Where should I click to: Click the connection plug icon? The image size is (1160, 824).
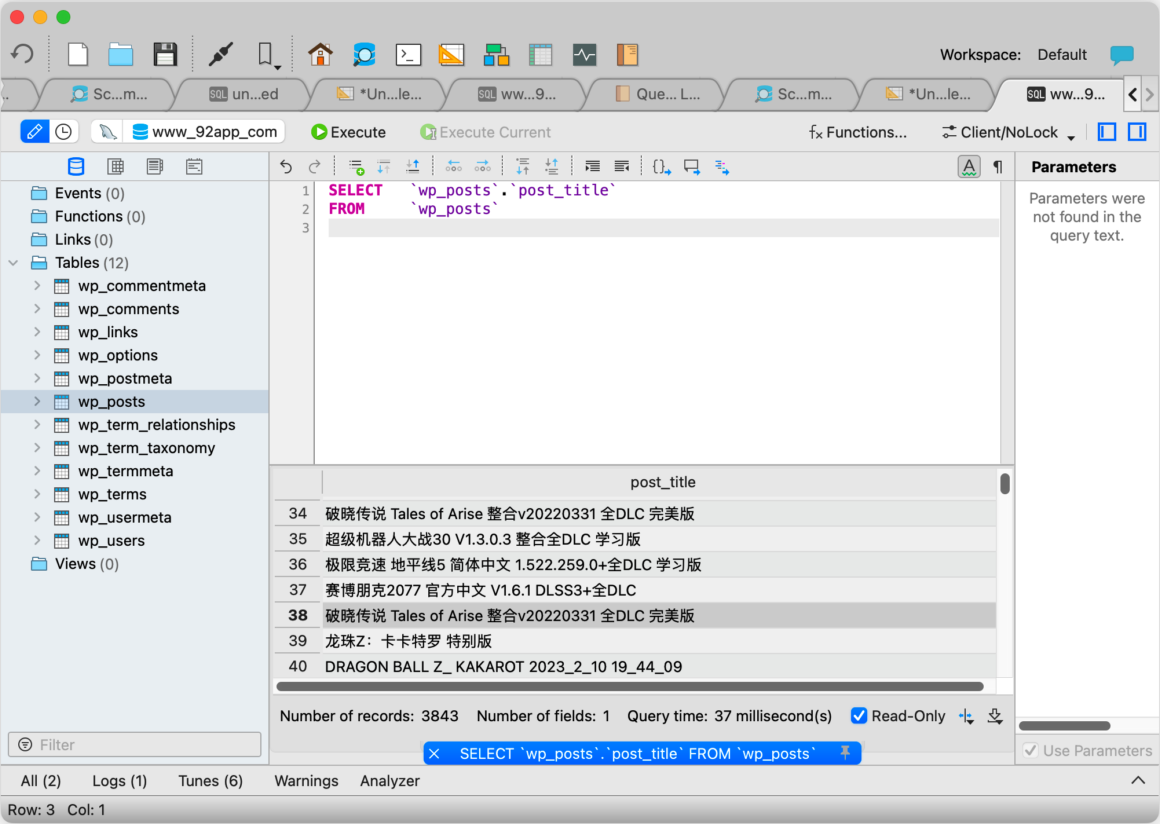tap(220, 54)
